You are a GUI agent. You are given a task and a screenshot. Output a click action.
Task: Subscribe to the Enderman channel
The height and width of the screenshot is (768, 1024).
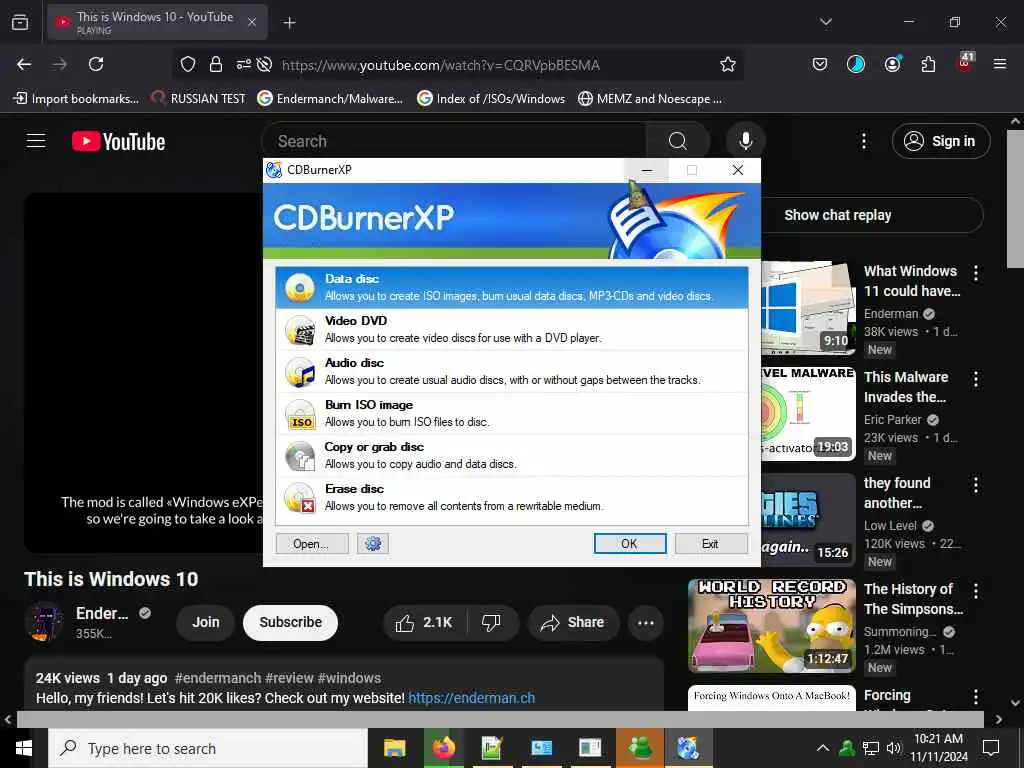(x=291, y=622)
